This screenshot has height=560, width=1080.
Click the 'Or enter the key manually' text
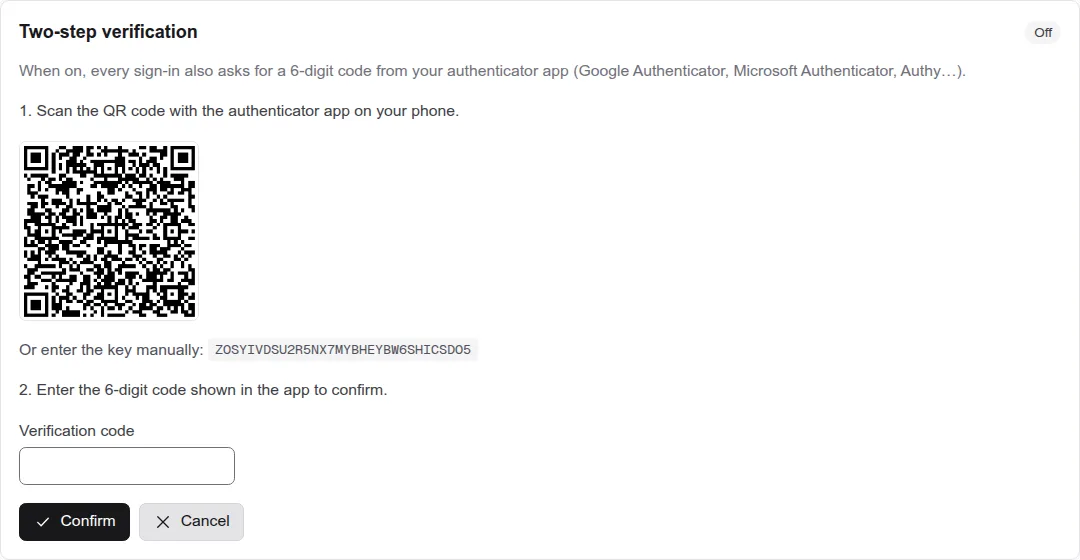(x=111, y=350)
